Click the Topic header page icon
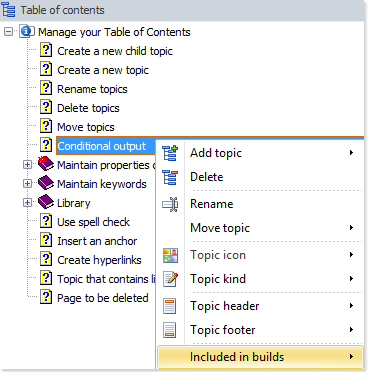 tap(170, 306)
